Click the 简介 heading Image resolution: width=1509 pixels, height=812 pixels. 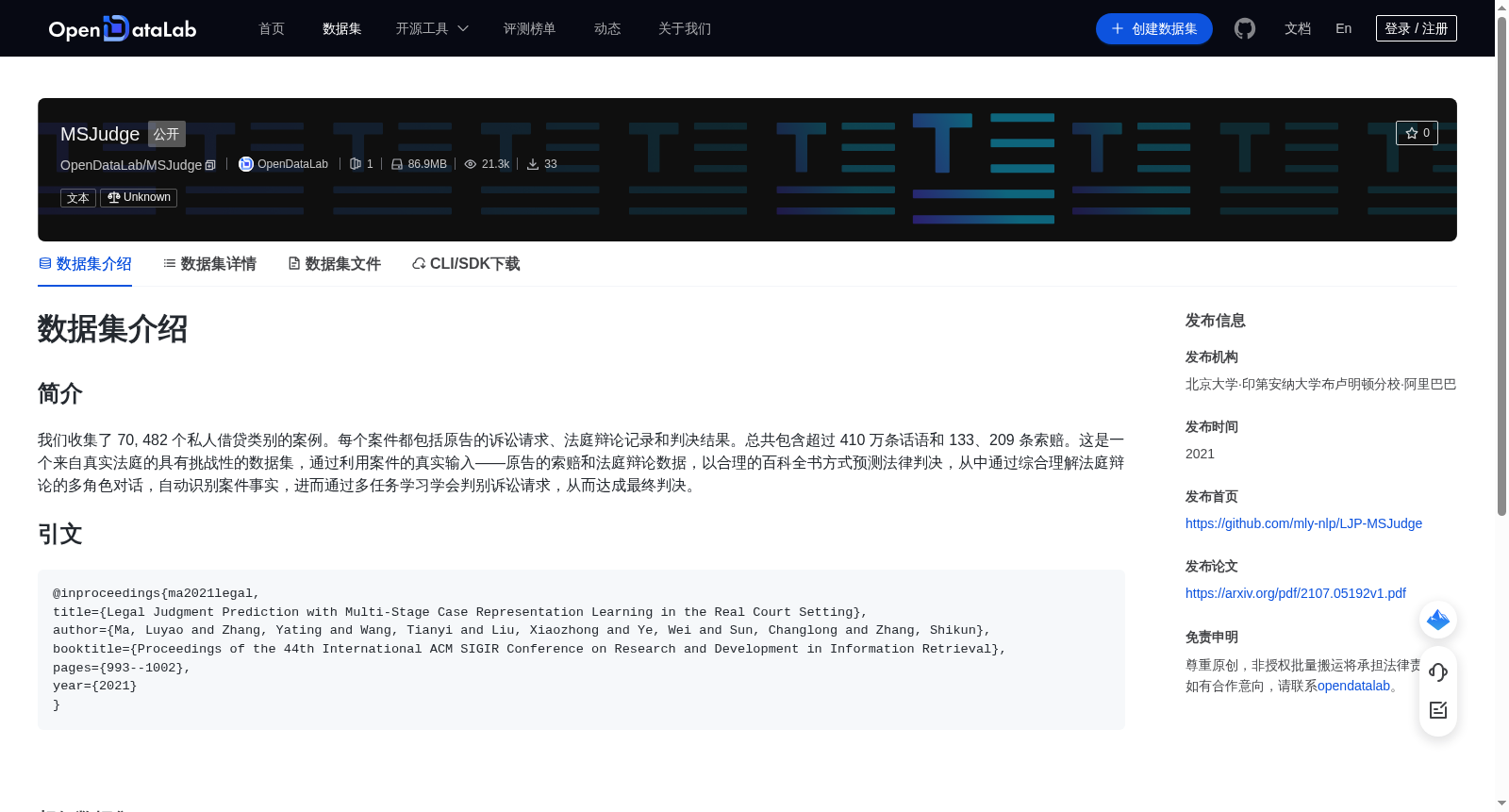pyautogui.click(x=60, y=393)
